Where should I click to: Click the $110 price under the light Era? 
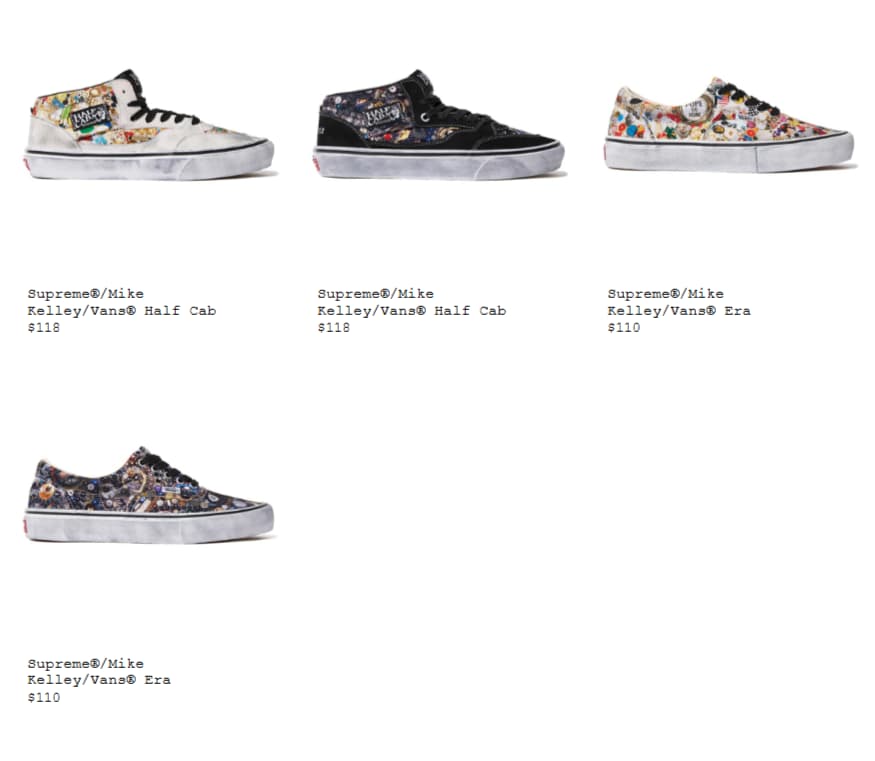(x=624, y=327)
